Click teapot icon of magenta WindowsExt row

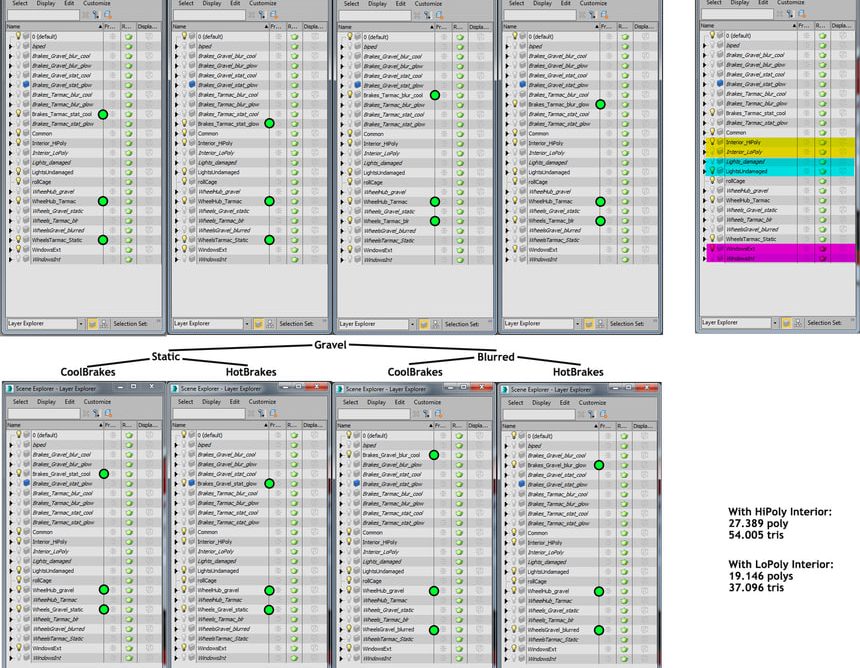click(x=822, y=249)
